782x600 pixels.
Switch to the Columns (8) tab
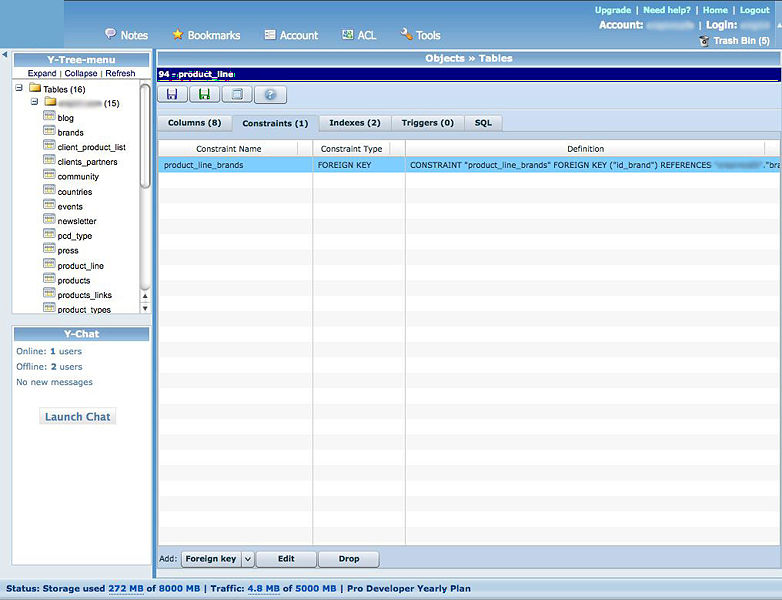194,123
